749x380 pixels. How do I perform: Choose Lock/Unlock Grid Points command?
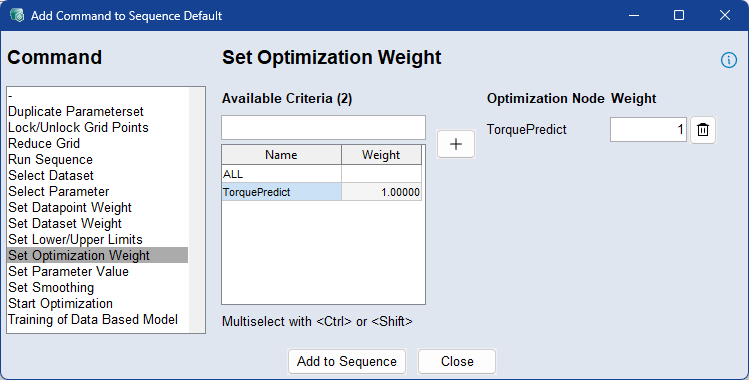tap(78, 127)
